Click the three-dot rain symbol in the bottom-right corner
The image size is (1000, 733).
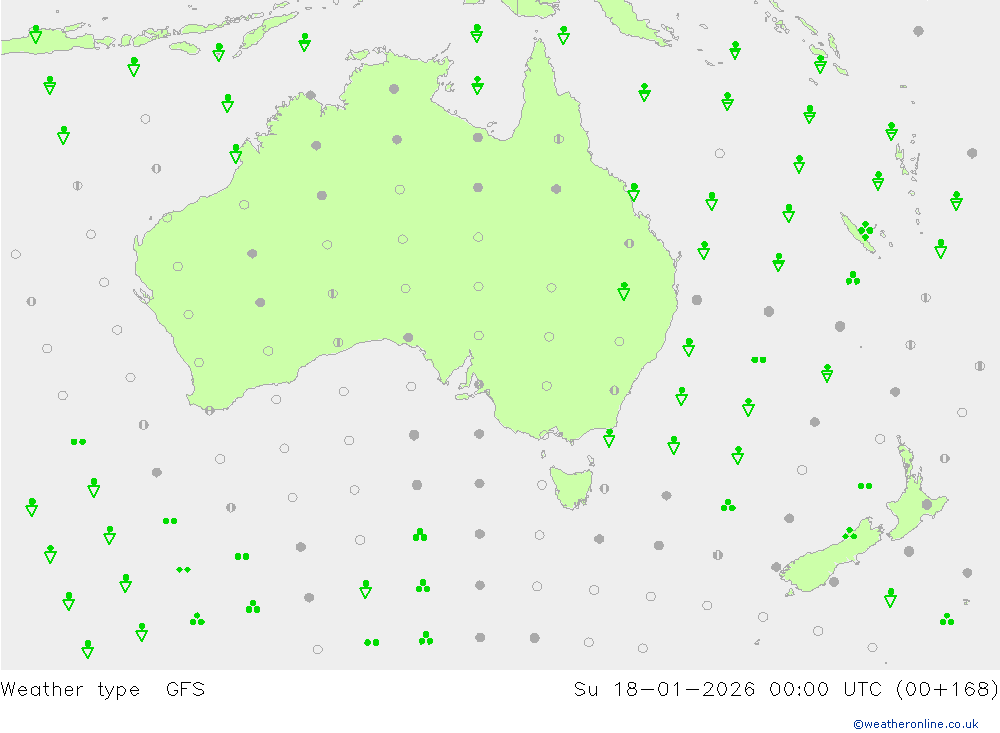coord(947,619)
